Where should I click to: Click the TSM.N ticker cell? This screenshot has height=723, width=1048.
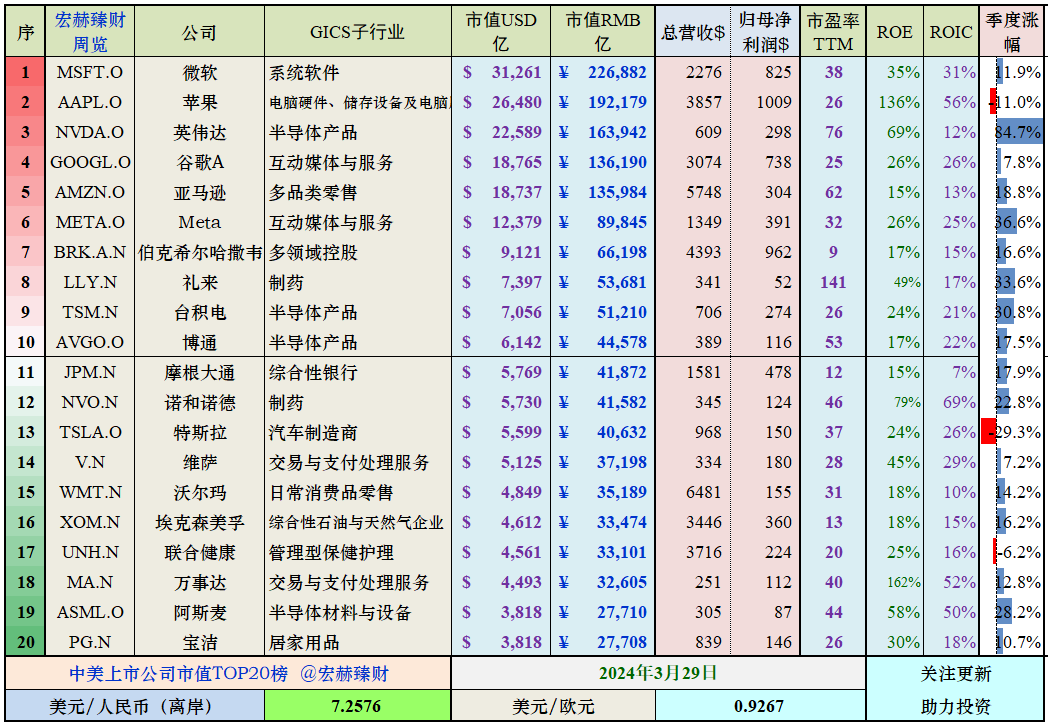(90, 312)
